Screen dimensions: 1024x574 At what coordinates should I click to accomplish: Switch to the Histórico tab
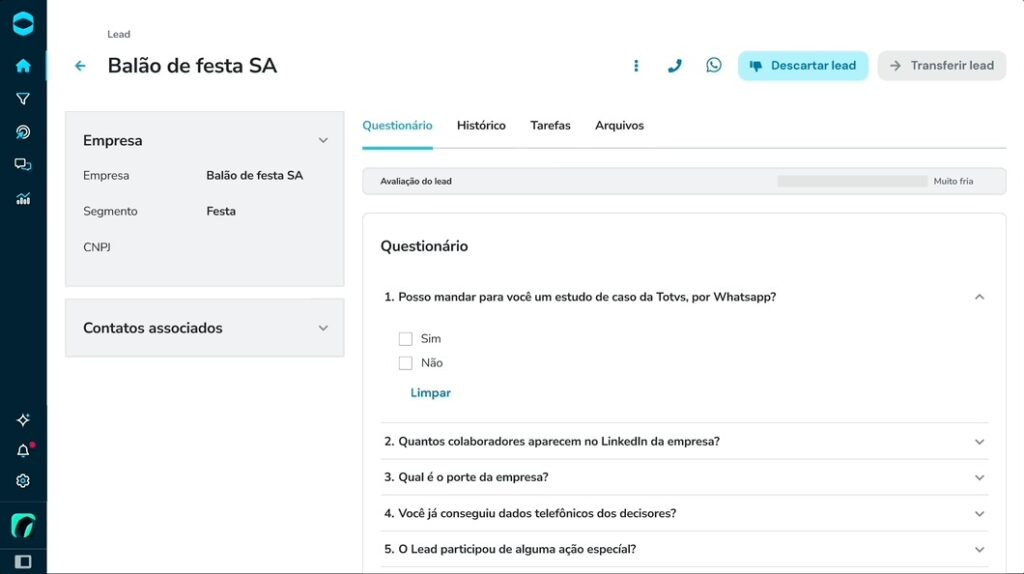481,126
